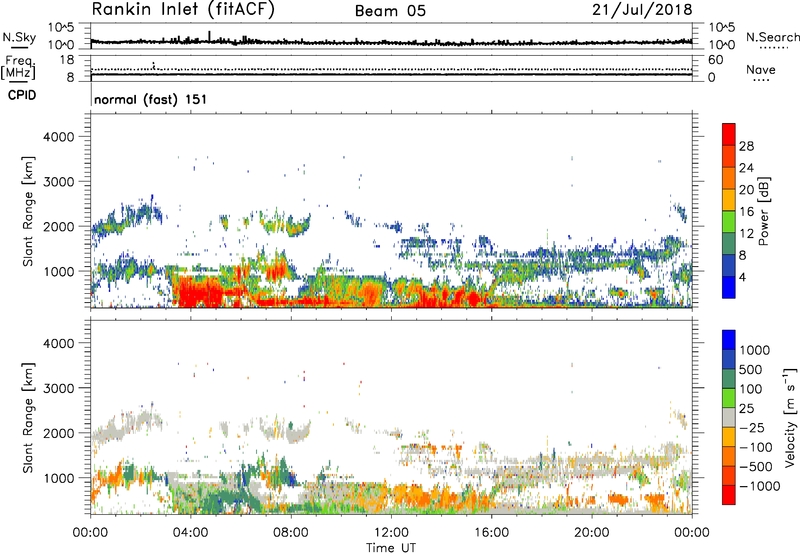Click the N.Sky noise trace strip
Screen dimensions: 800x554
pyautogui.click(x=391, y=36)
